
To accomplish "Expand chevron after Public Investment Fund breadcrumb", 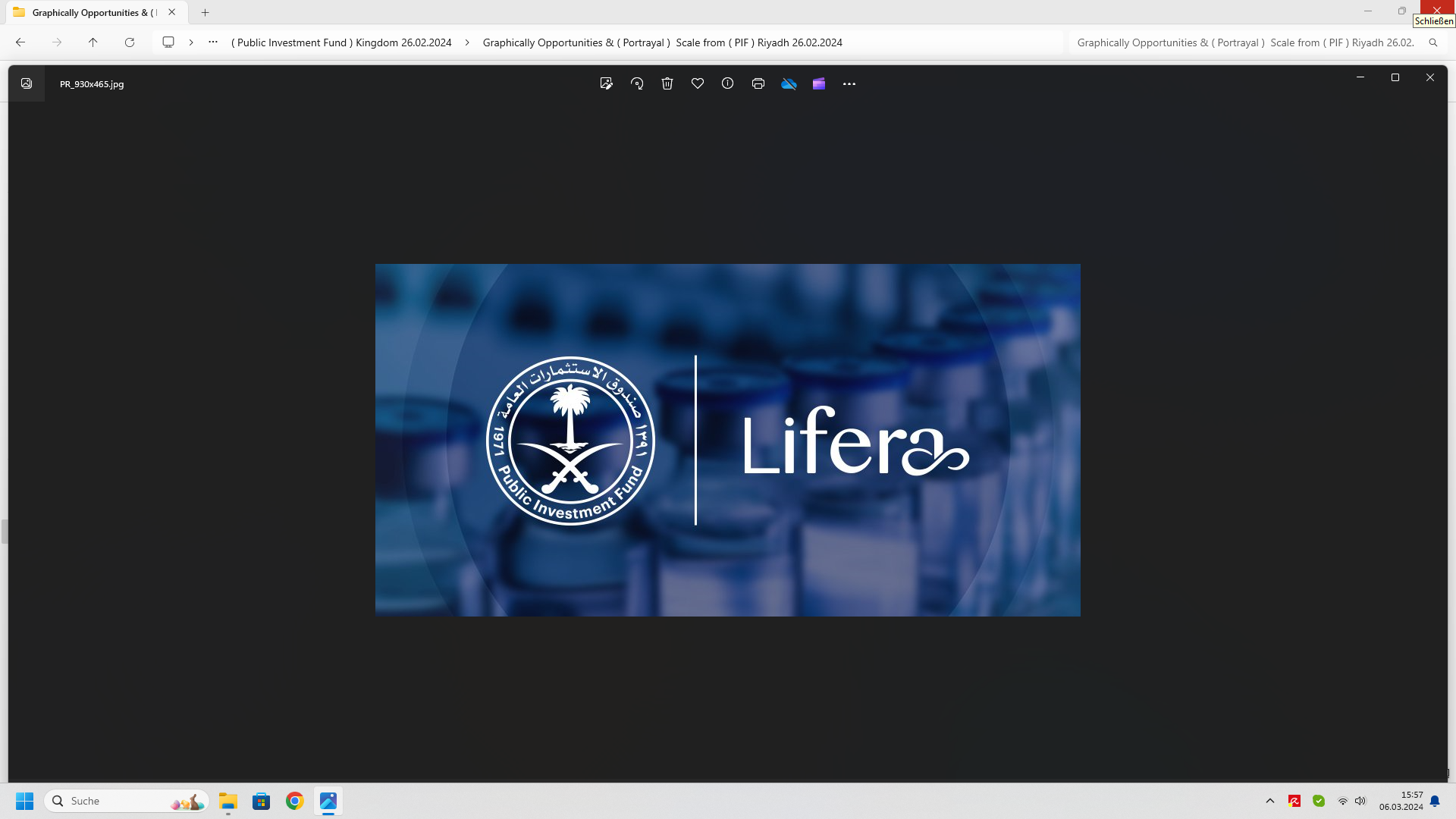I will tap(467, 42).
